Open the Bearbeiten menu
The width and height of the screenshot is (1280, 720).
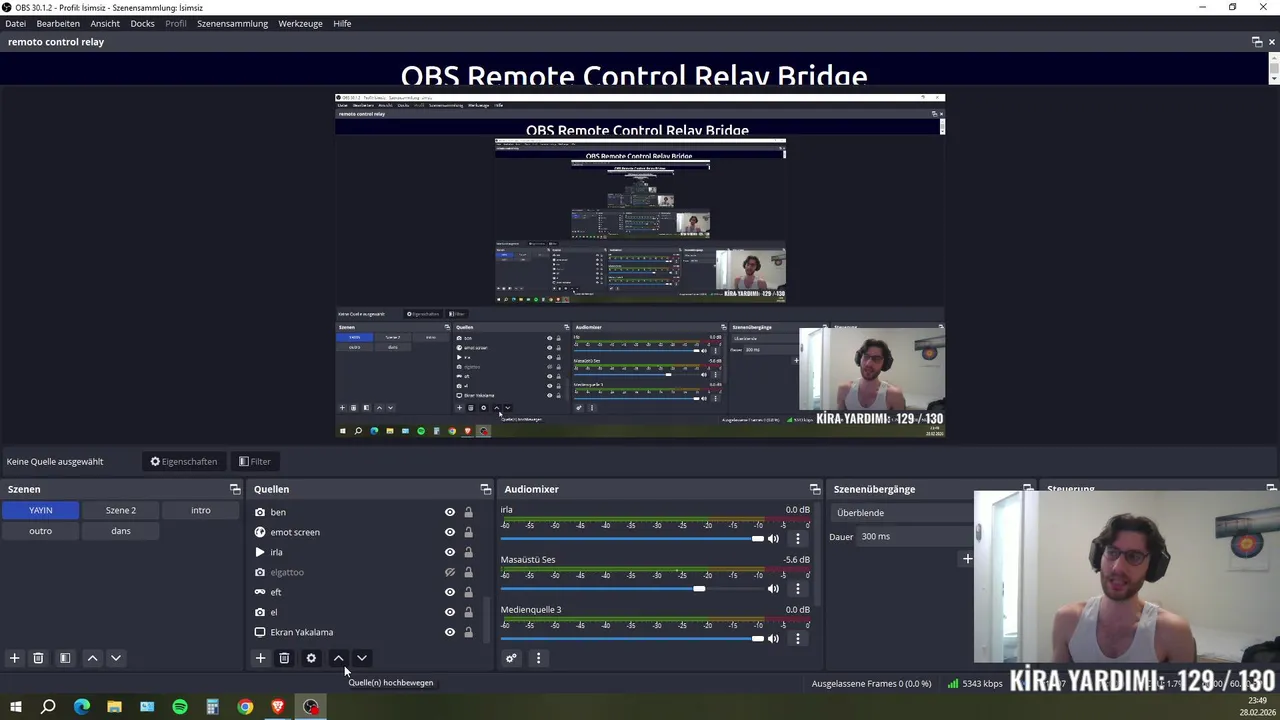pos(58,23)
